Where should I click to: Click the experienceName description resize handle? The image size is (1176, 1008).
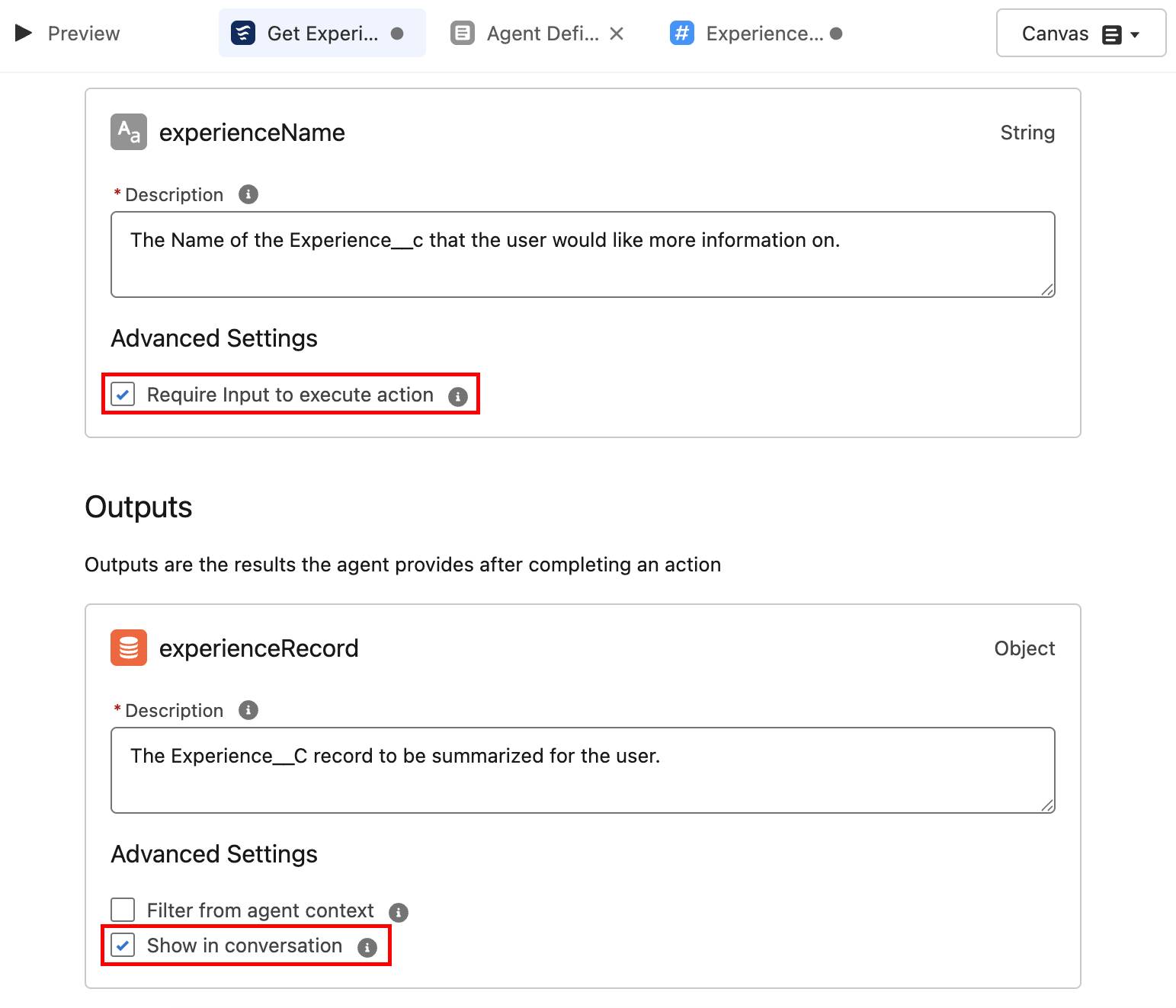click(x=1047, y=290)
